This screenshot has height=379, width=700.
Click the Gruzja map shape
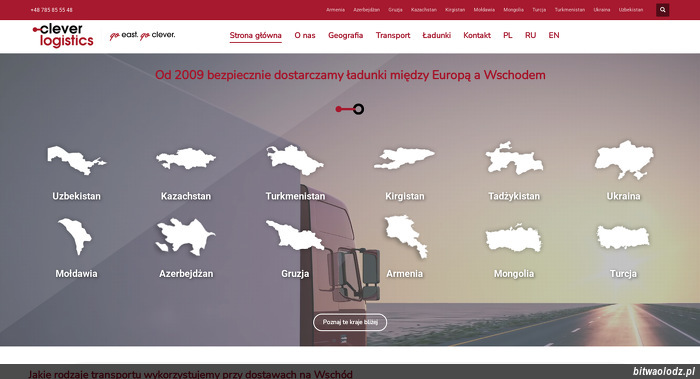[295, 235]
